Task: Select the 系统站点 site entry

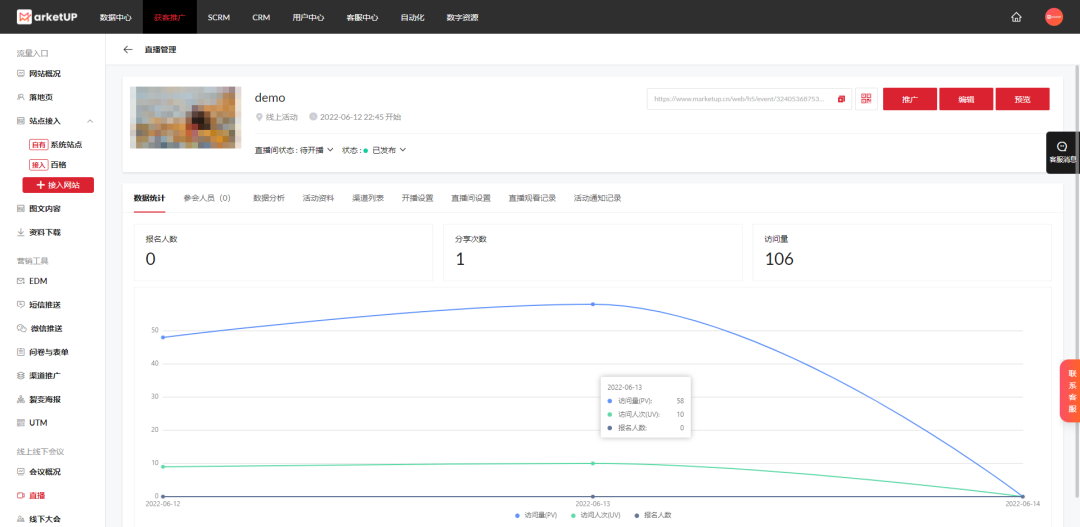Action: 56,145
